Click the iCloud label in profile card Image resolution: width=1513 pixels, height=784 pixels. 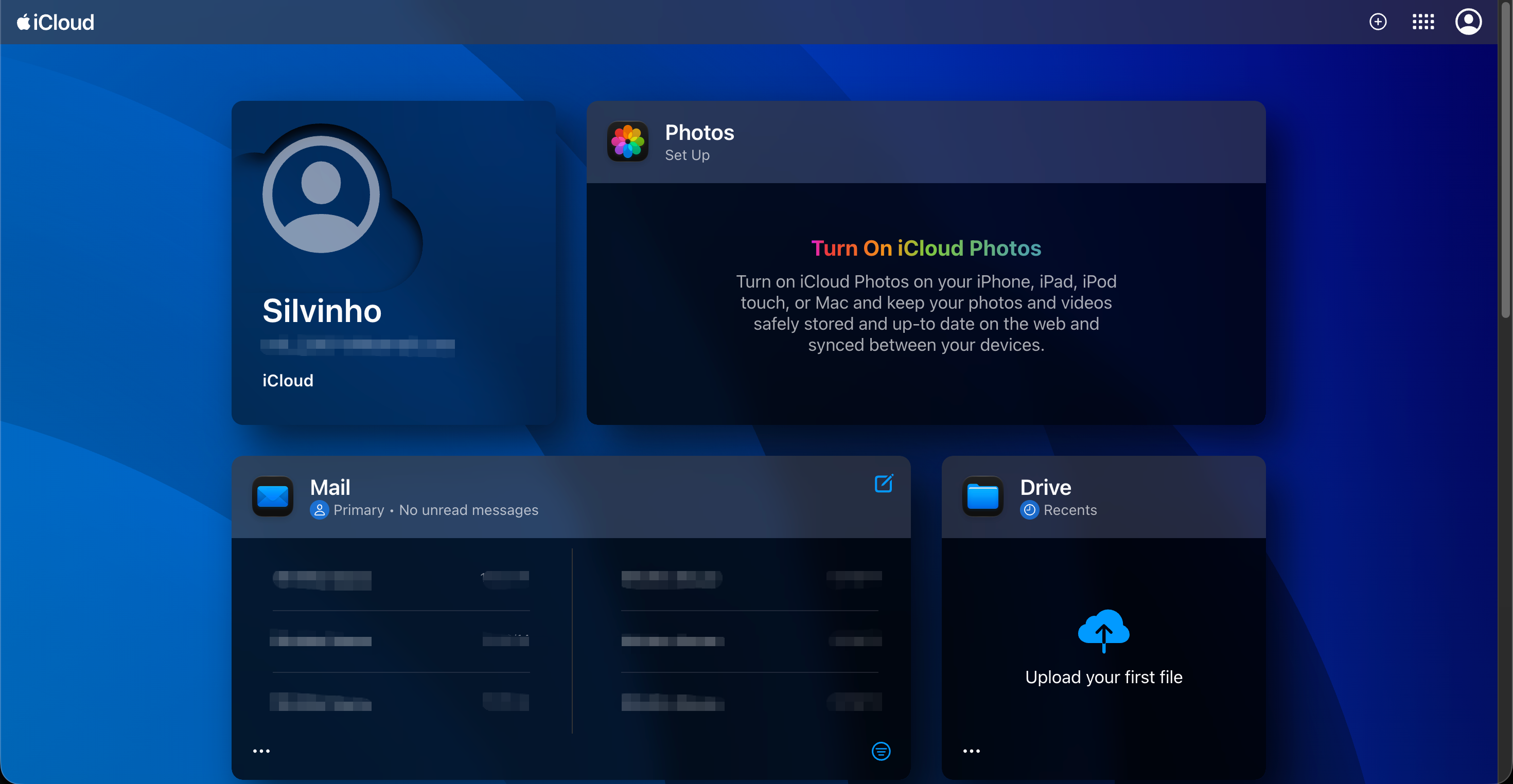point(288,381)
